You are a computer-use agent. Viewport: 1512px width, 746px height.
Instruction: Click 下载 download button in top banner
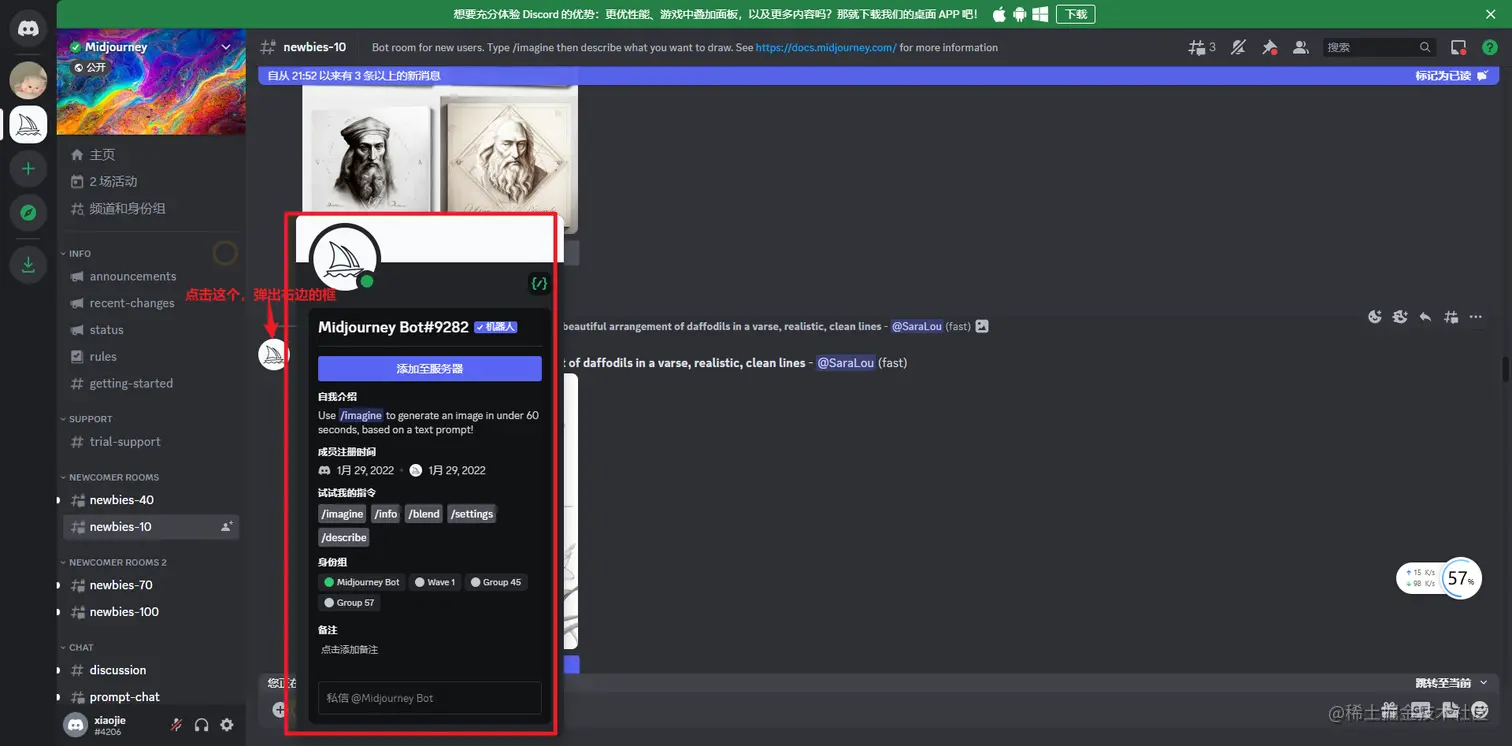[x=1076, y=14]
